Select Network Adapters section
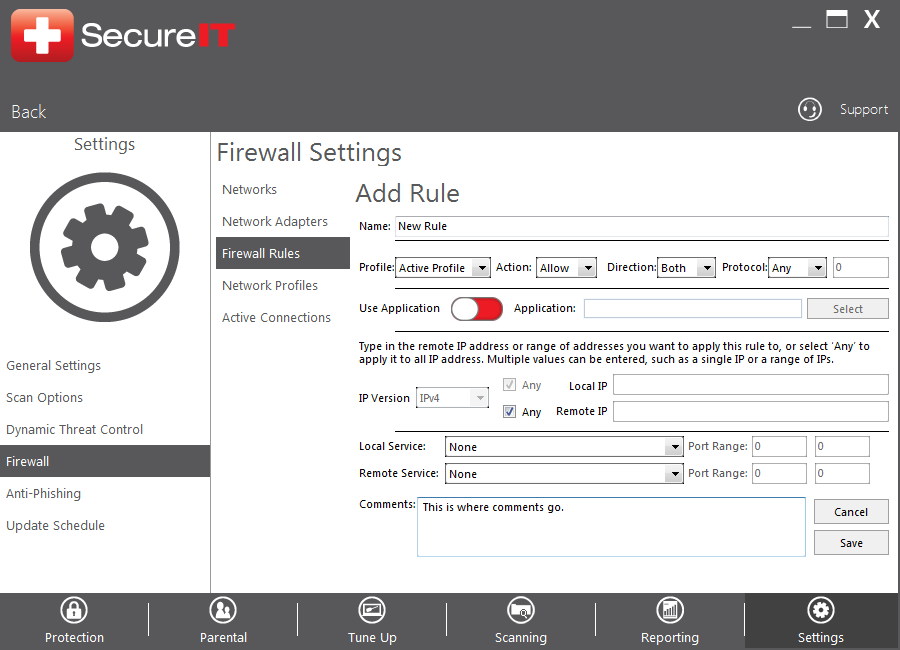 [275, 222]
